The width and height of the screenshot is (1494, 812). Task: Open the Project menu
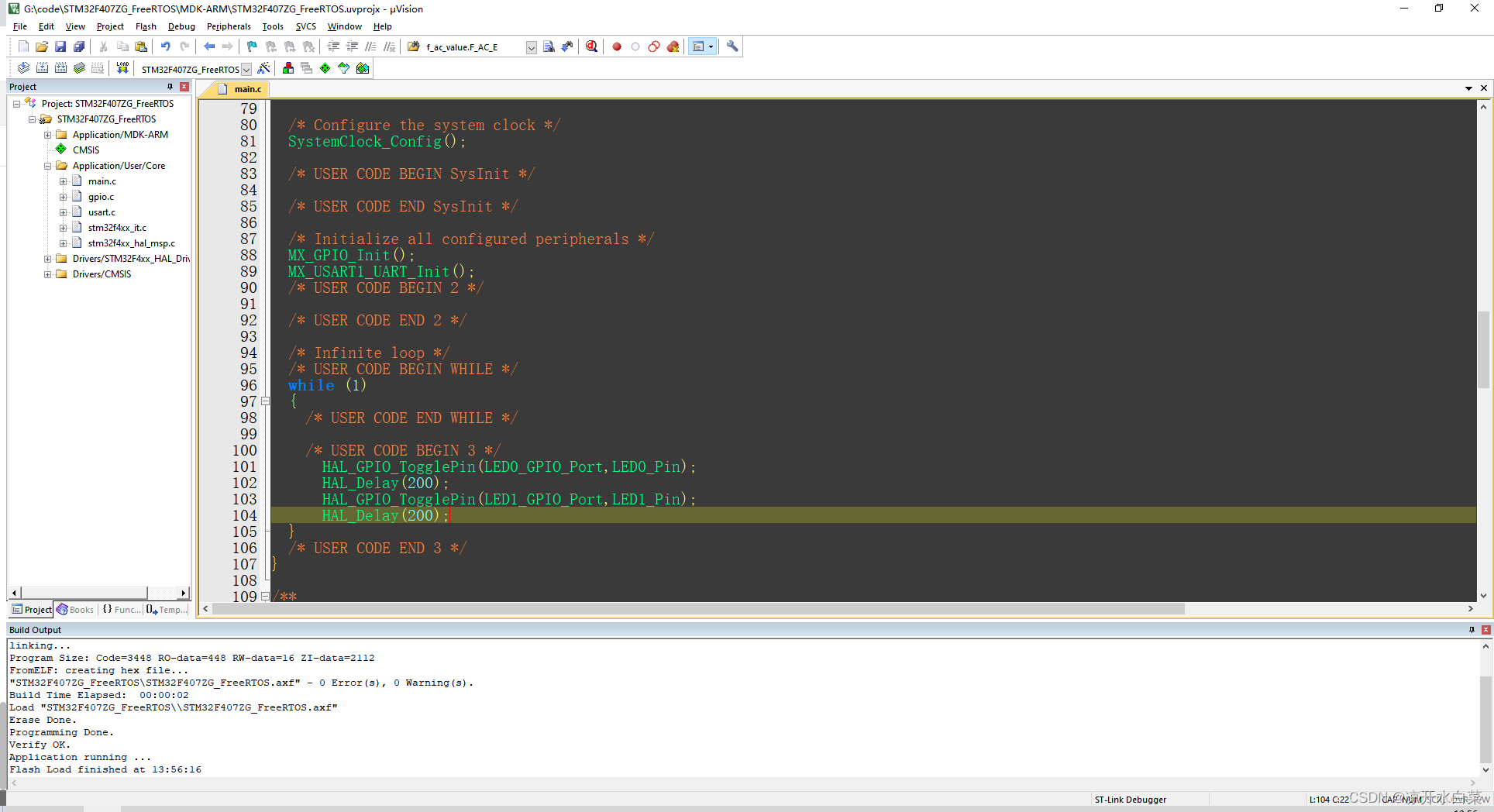(x=110, y=26)
